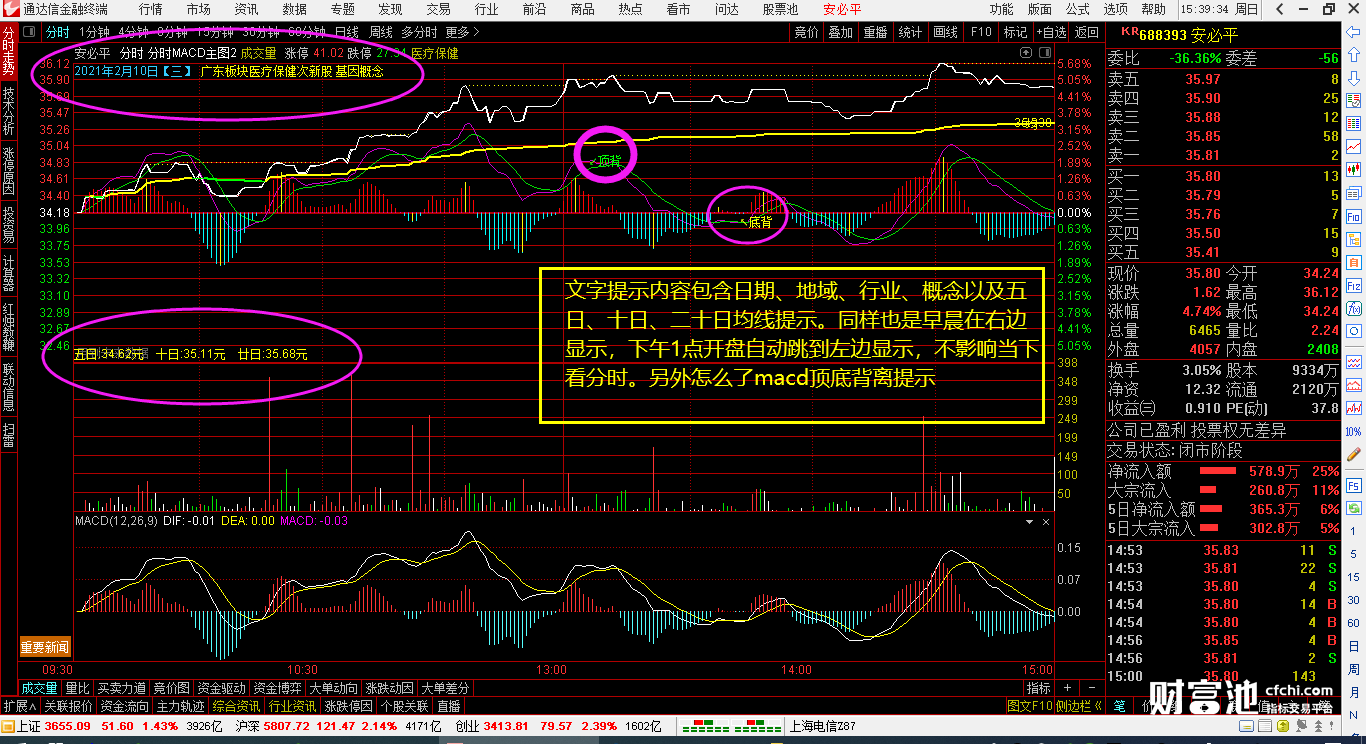Select the 资金驱动 indicator tab
The width and height of the screenshot is (1366, 744).
tap(221, 688)
